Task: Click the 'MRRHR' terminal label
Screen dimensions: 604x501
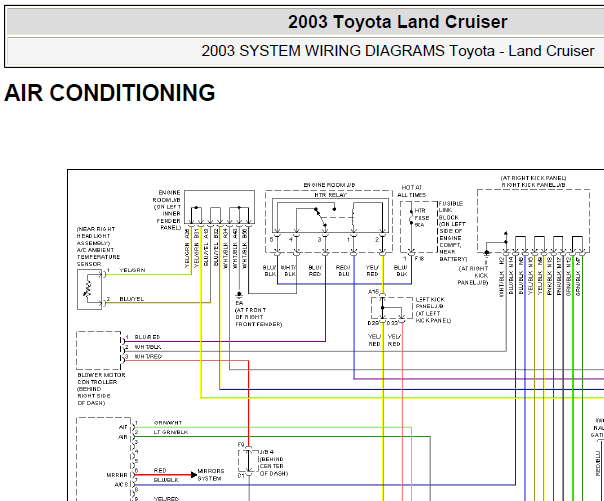Action: pyautogui.click(x=117, y=475)
